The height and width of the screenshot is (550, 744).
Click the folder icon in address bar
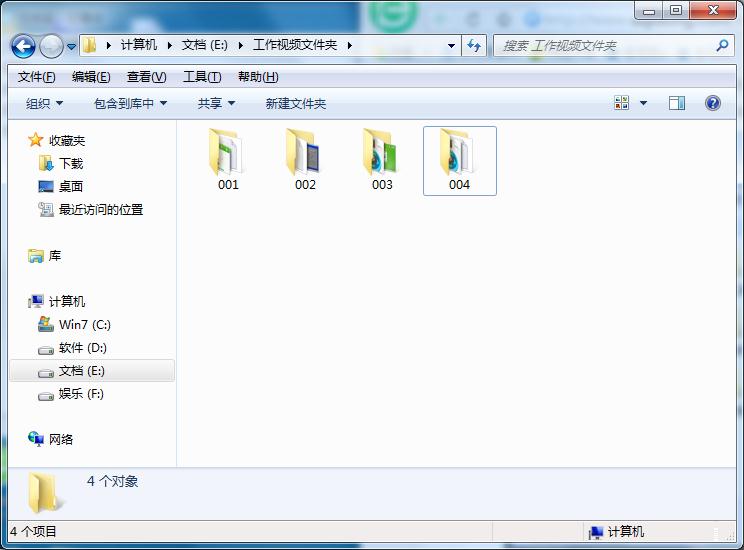pos(89,46)
